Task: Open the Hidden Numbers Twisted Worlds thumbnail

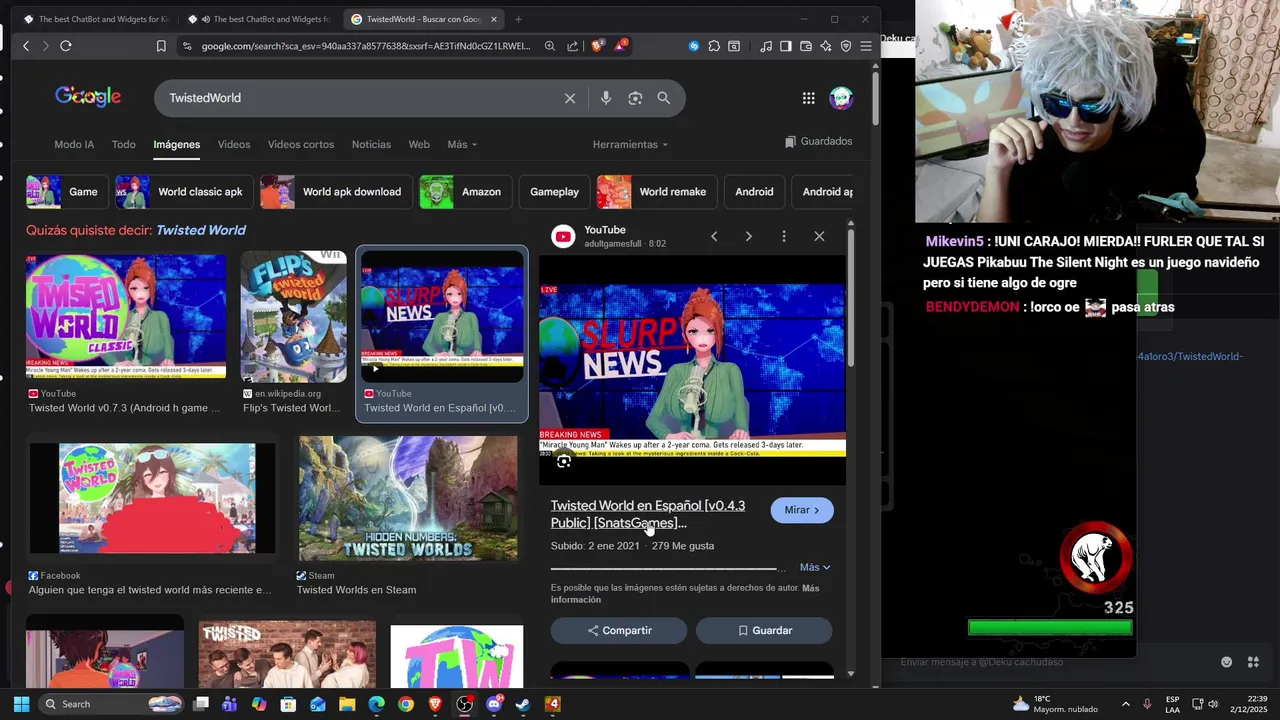Action: 408,498
